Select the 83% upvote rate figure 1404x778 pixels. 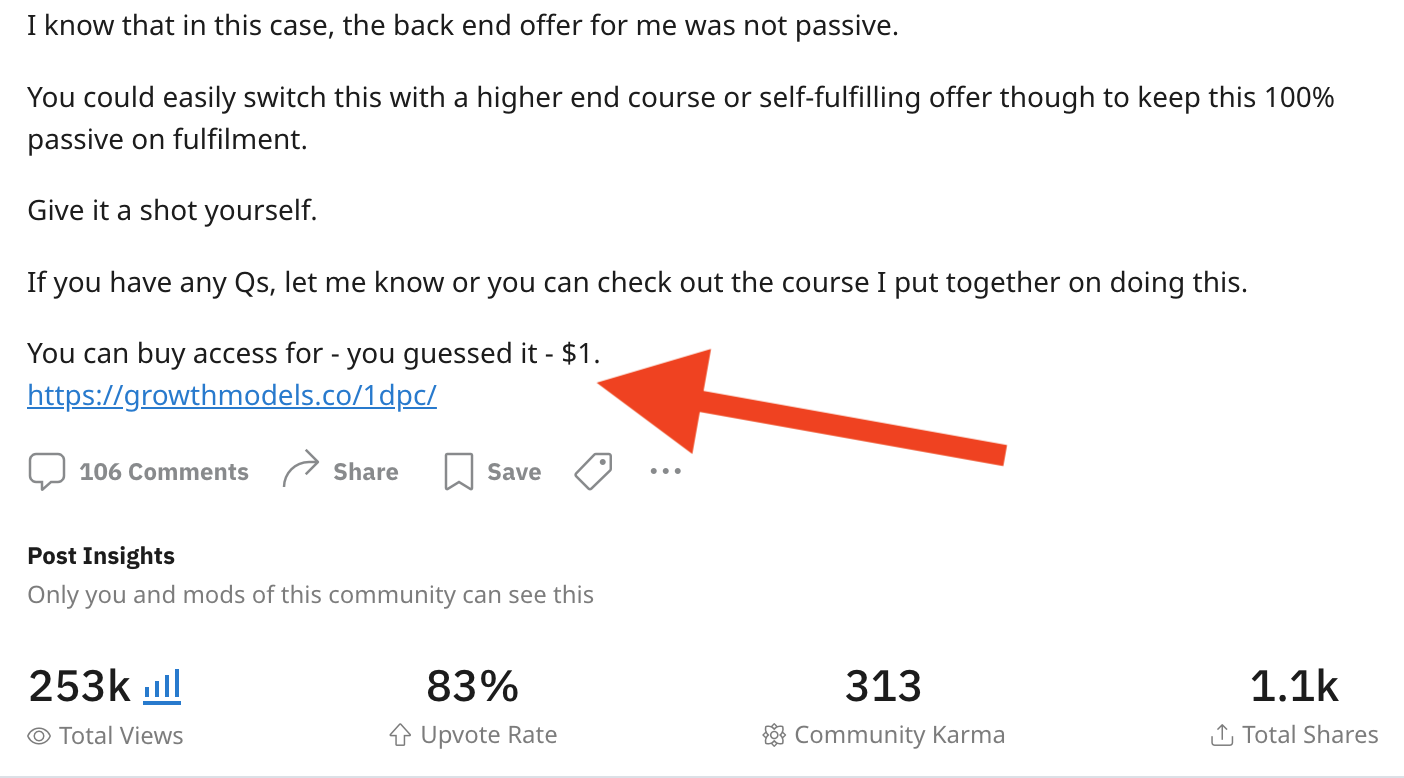point(473,686)
